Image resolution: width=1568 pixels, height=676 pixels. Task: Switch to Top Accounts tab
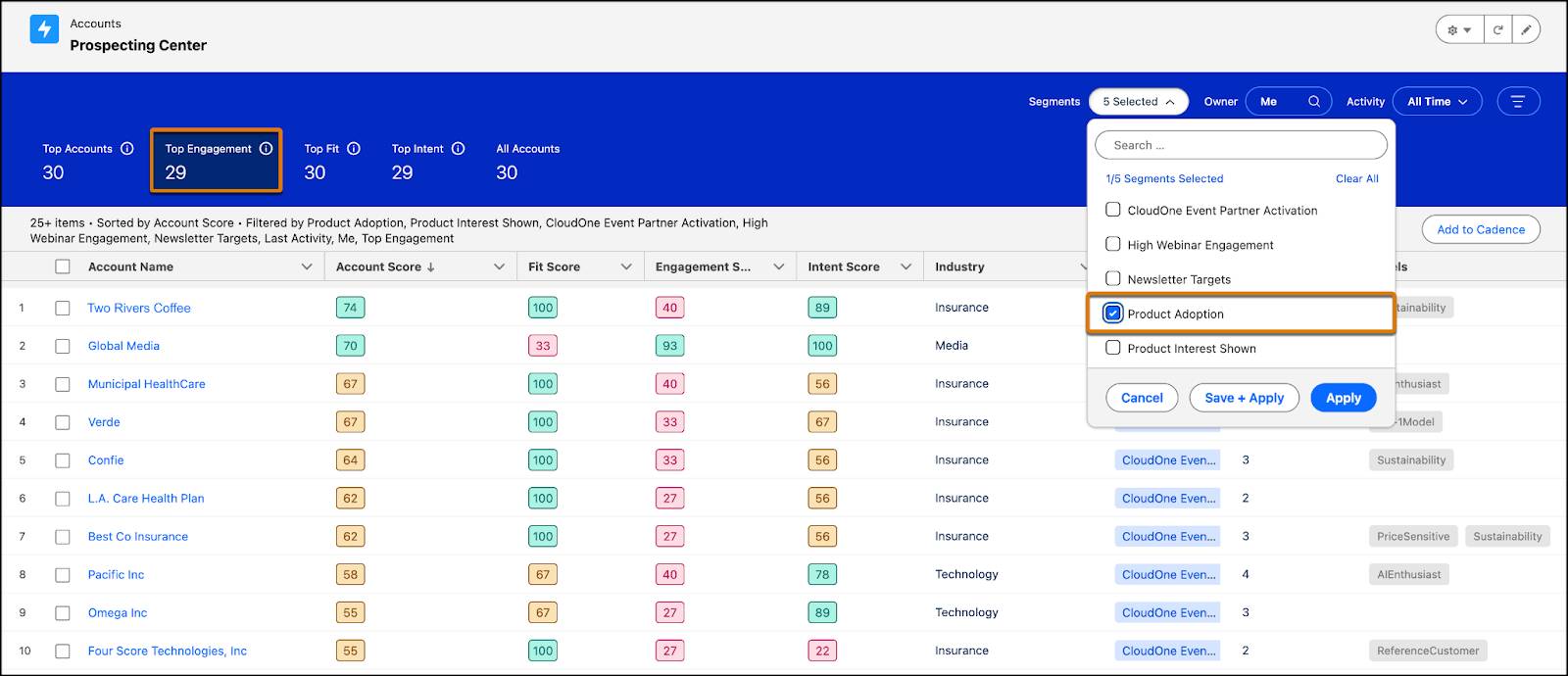pos(87,162)
